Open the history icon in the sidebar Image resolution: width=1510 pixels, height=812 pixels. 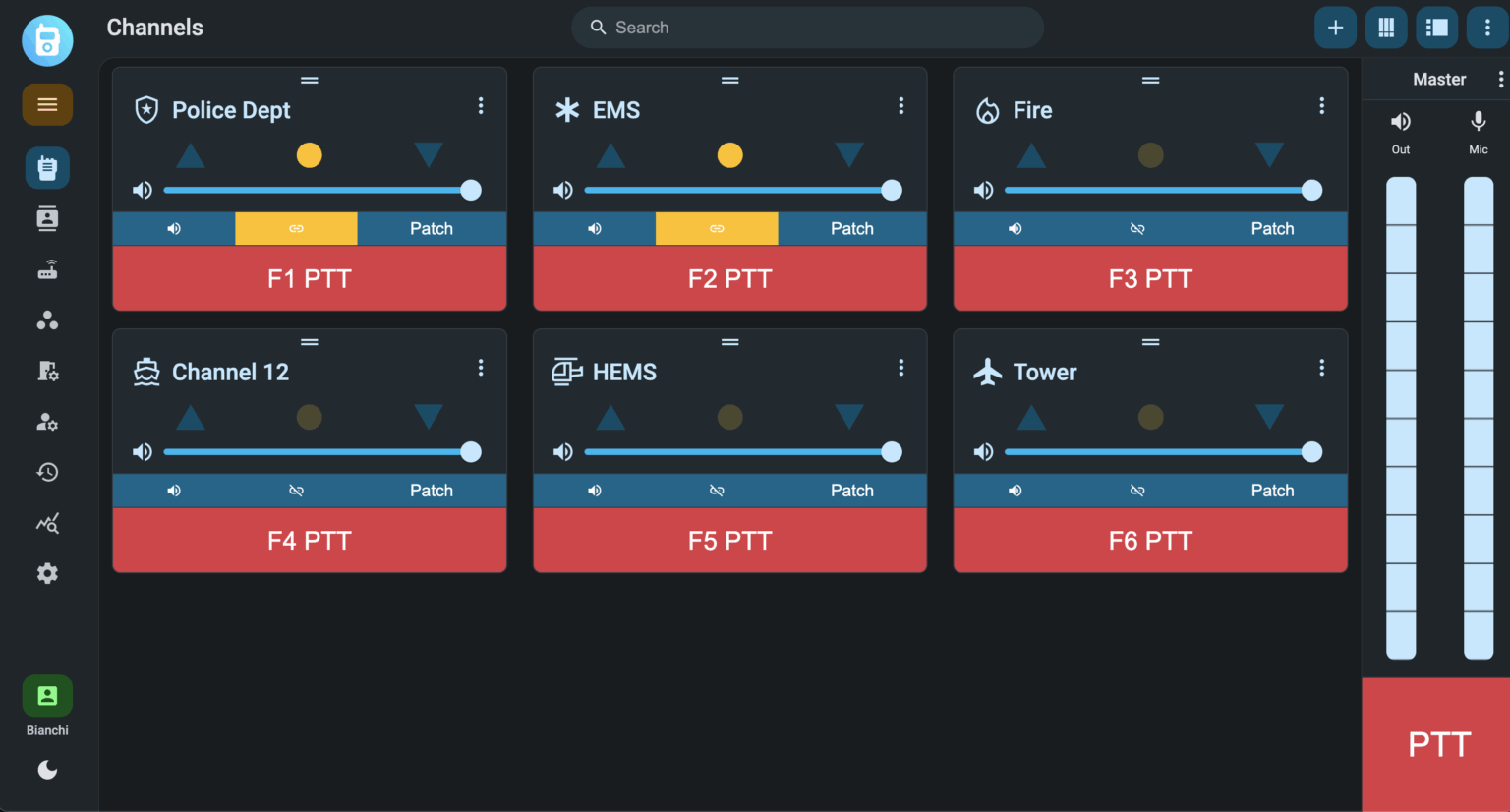click(47, 473)
